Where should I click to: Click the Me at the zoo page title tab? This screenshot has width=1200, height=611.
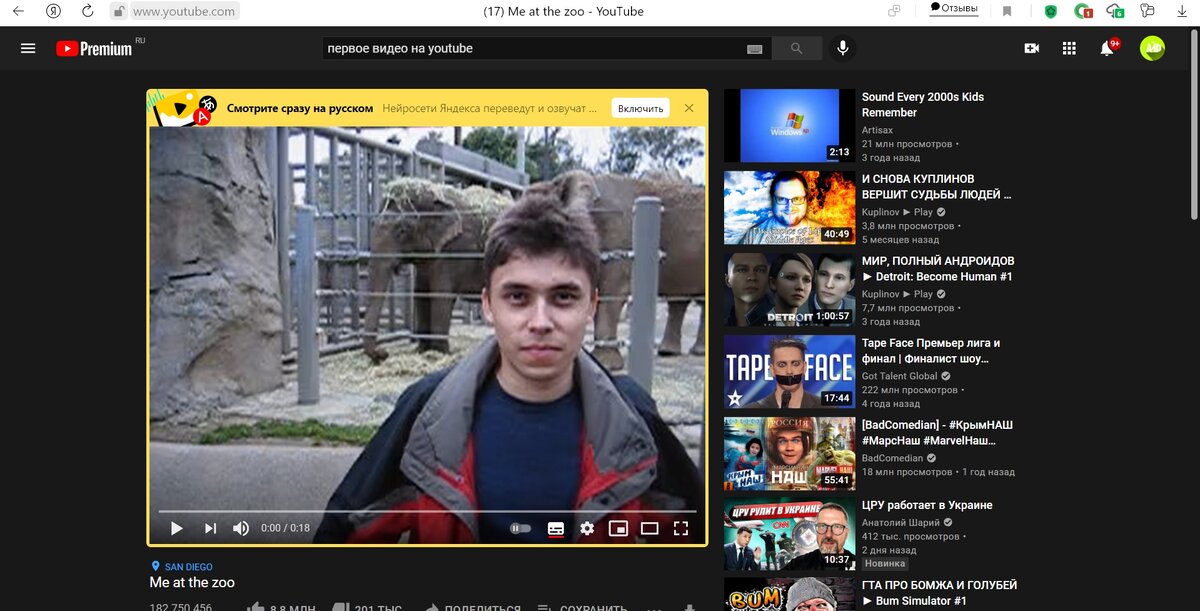click(563, 11)
